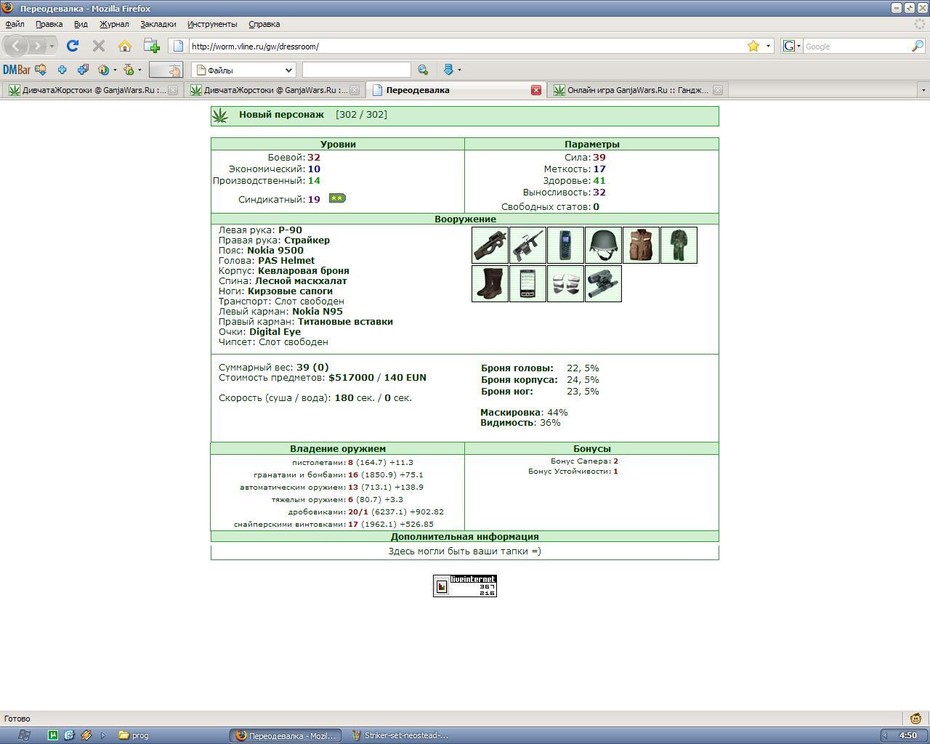Click the P-90 weapon icon
Screen dimensions: 930x744
pos(490,245)
